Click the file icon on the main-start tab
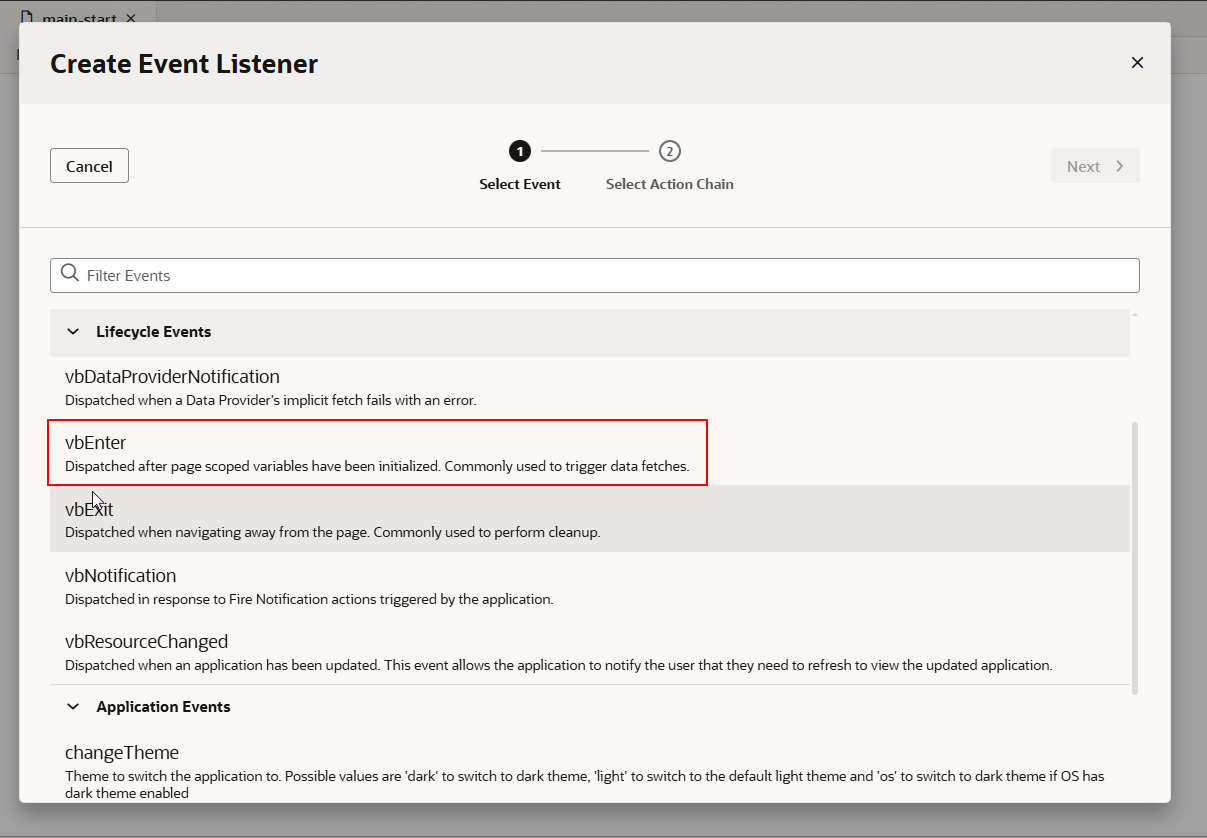1207x838 pixels. coord(27,18)
